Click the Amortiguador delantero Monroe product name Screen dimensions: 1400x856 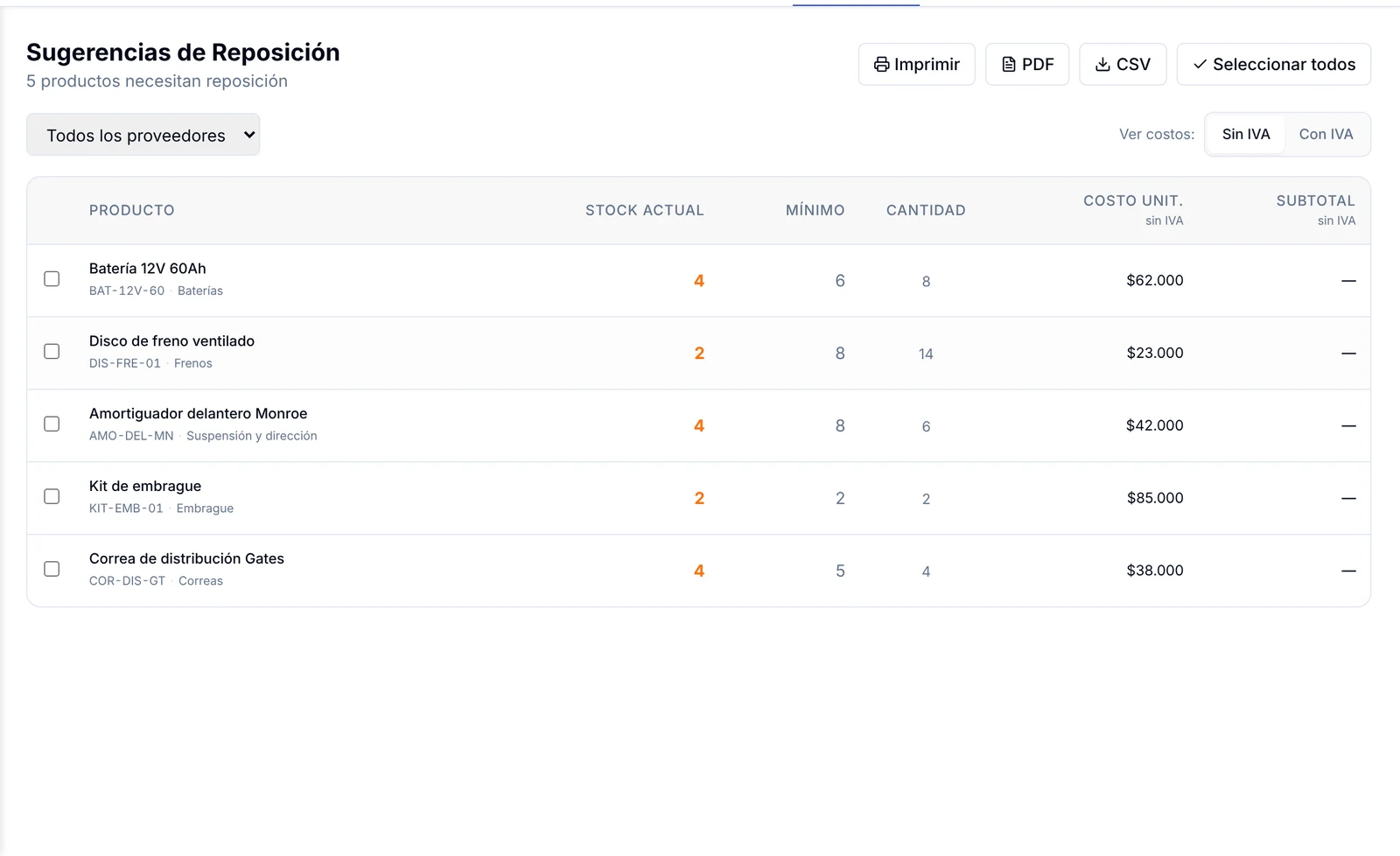(199, 414)
